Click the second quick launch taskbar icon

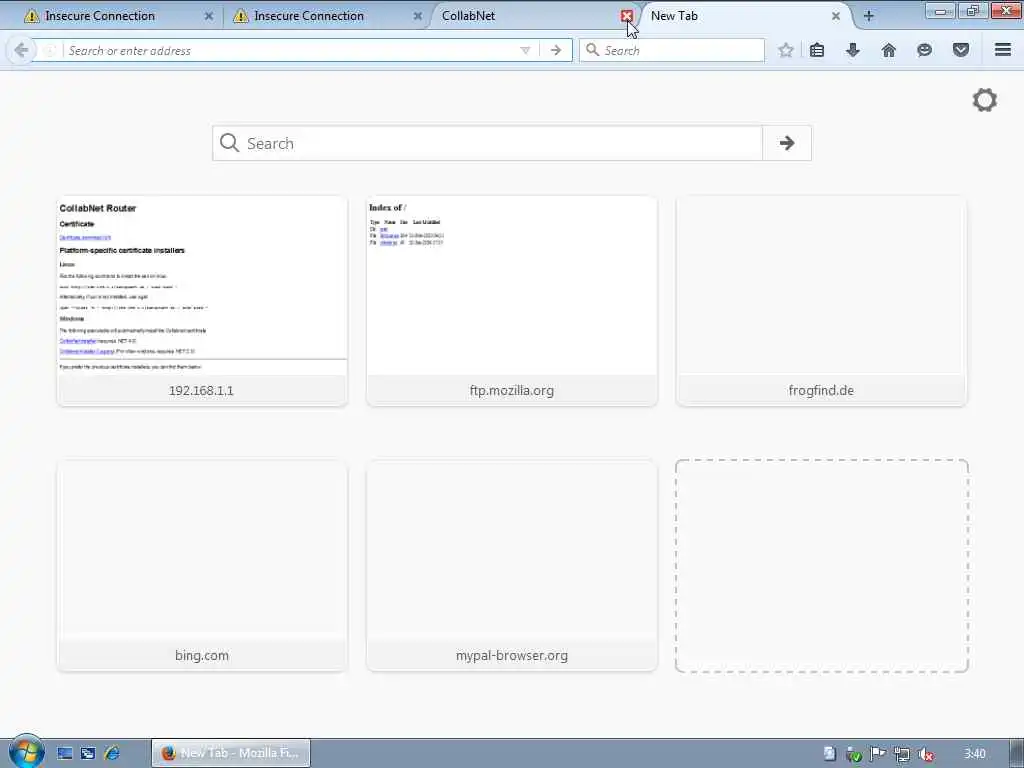coord(88,754)
